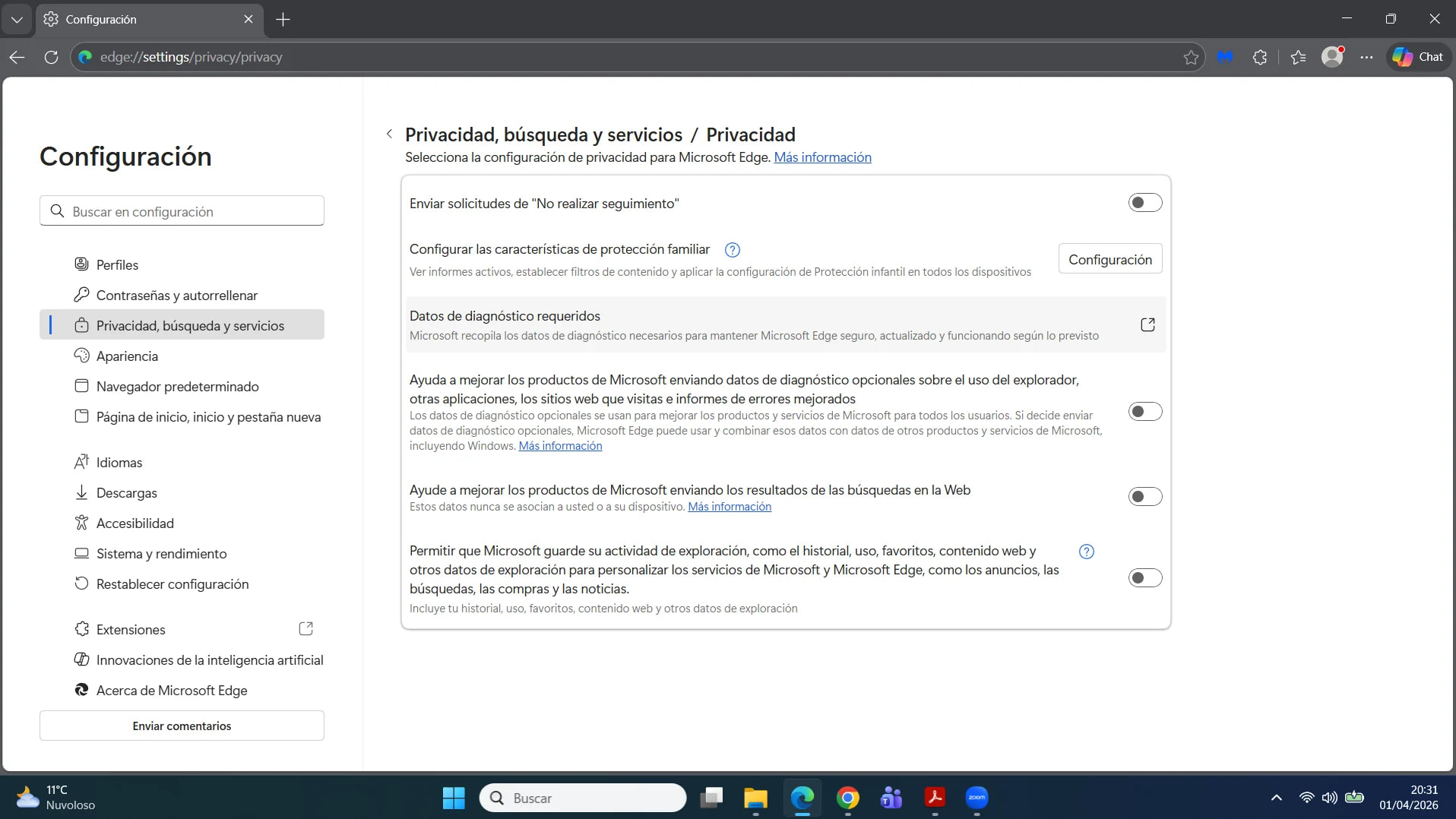The height and width of the screenshot is (819, 1456).
Task: Toggle optional diagnostic data switch
Action: (x=1145, y=412)
